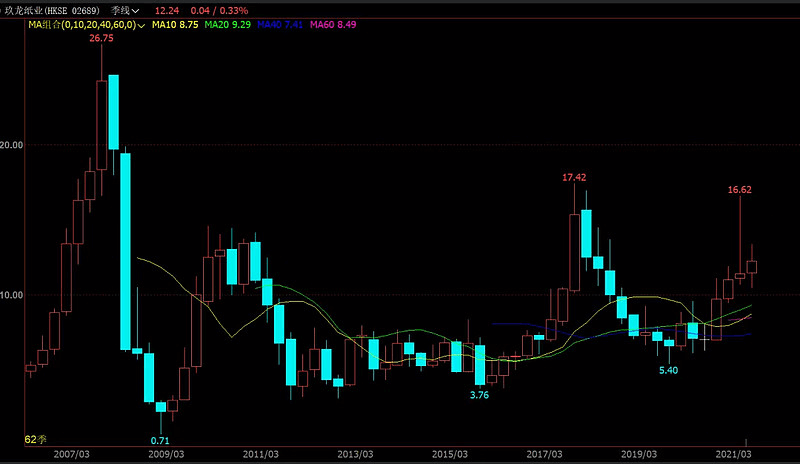800x464 pixels.
Task: Click the 2009/03 date axis label
Action: [x=166, y=454]
